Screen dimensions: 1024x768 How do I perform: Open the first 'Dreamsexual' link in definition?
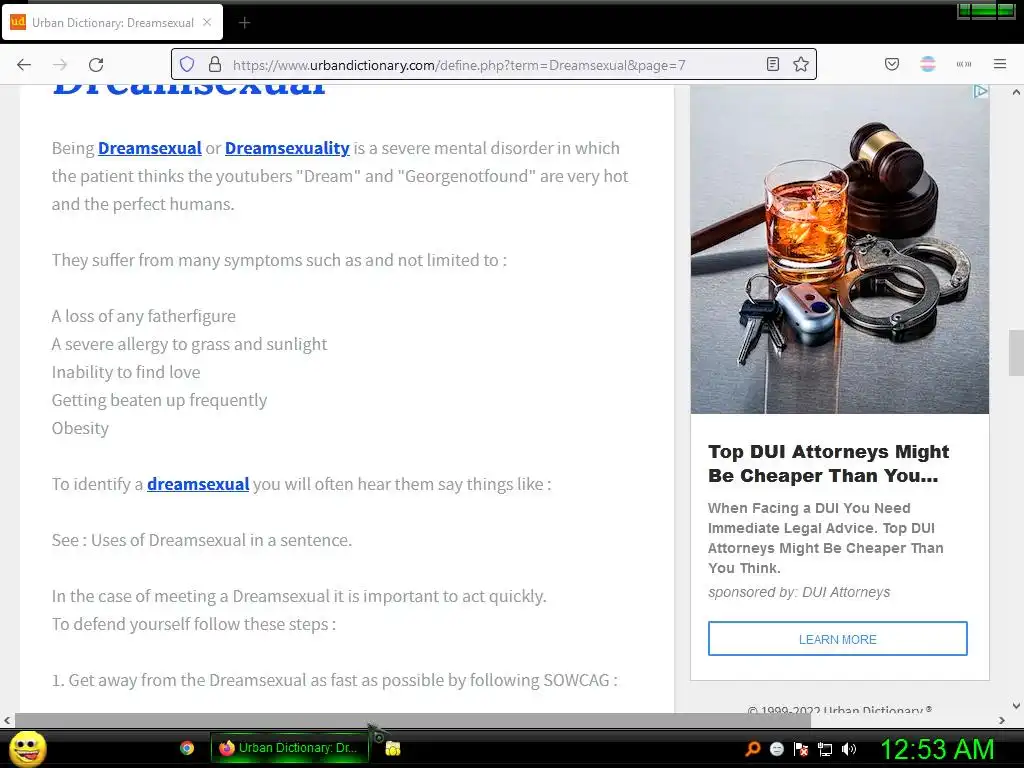[150, 148]
